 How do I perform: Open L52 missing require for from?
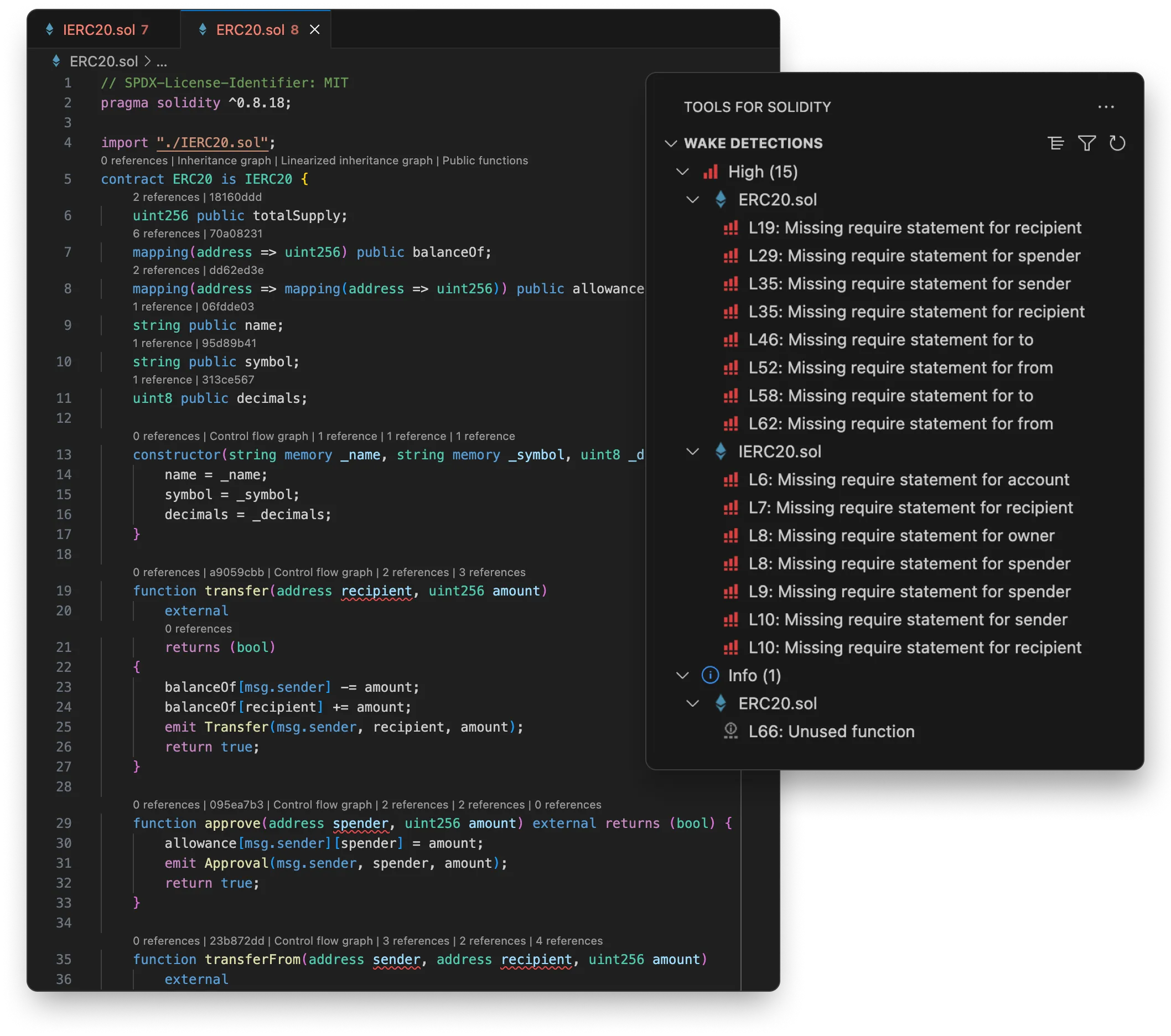(900, 368)
